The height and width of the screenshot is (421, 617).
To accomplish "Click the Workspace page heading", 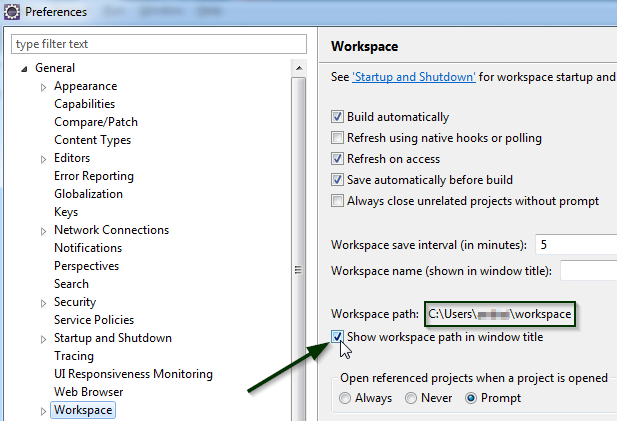I will (364, 46).
